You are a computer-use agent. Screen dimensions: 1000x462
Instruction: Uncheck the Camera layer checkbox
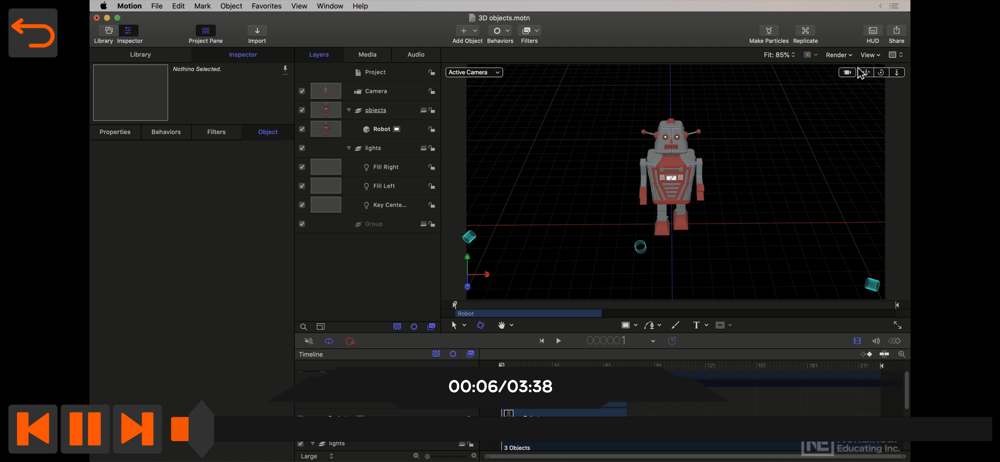(x=302, y=91)
